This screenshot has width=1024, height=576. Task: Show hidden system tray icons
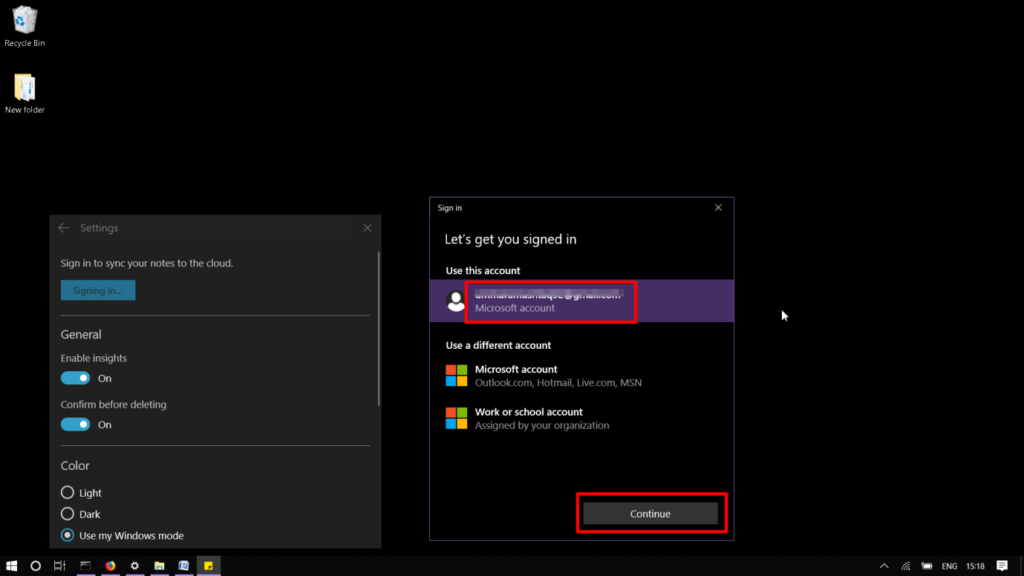click(884, 566)
